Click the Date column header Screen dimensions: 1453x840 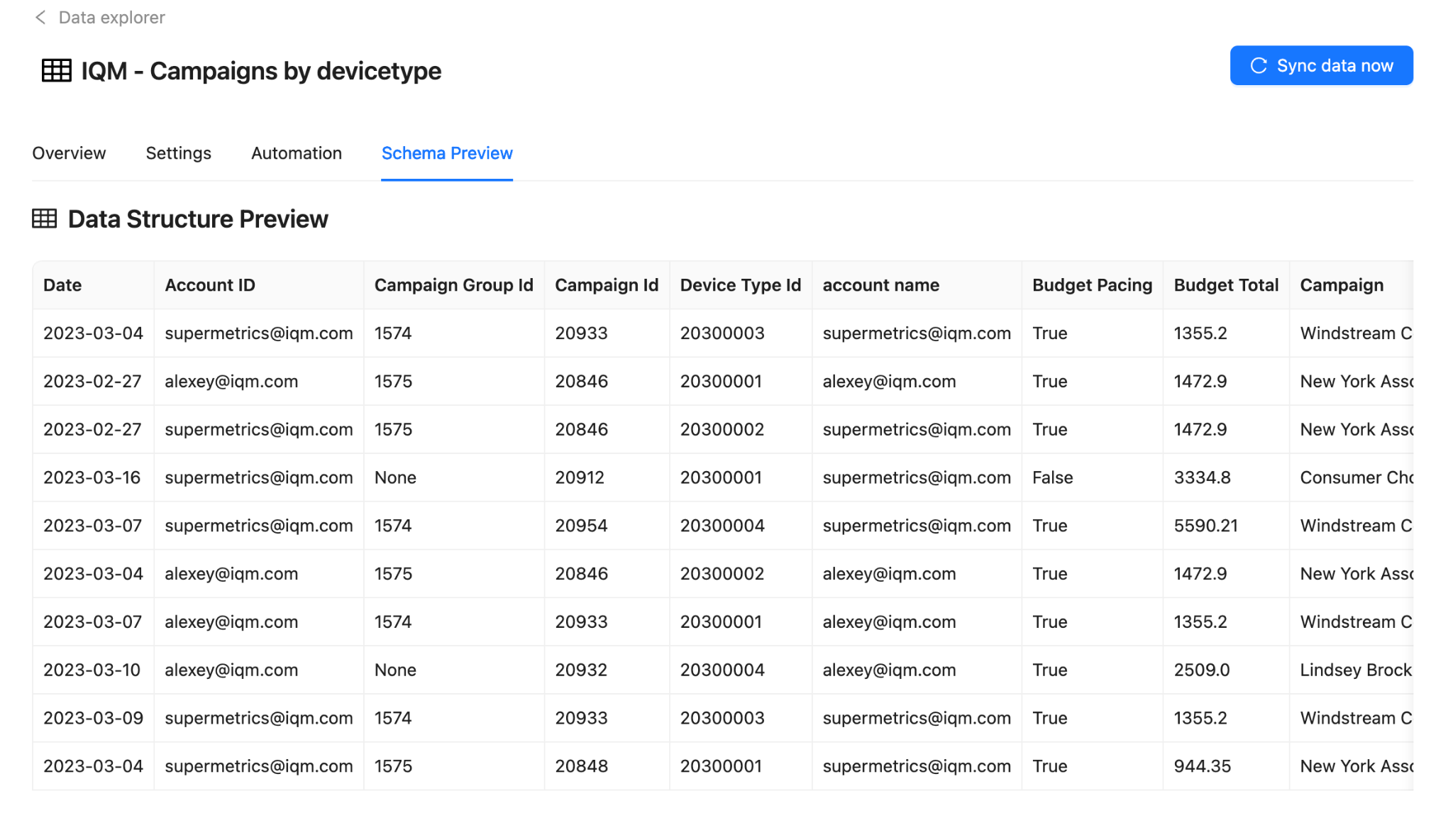click(62, 285)
